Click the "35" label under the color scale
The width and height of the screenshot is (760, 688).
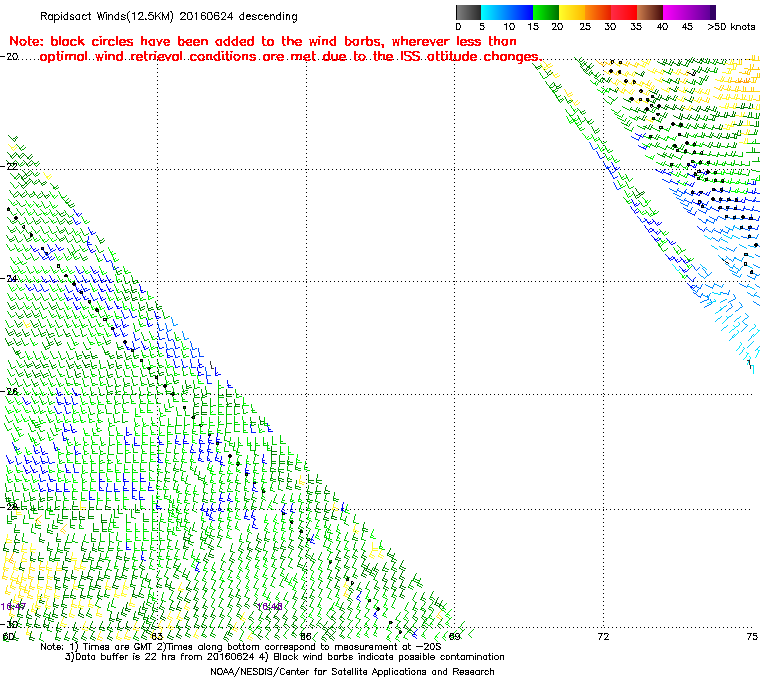pyautogui.click(x=636, y=27)
